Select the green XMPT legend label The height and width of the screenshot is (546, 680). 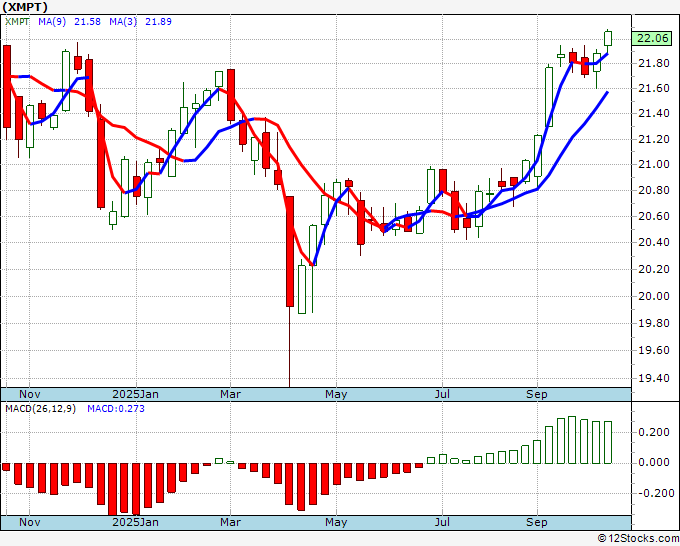click(17, 21)
